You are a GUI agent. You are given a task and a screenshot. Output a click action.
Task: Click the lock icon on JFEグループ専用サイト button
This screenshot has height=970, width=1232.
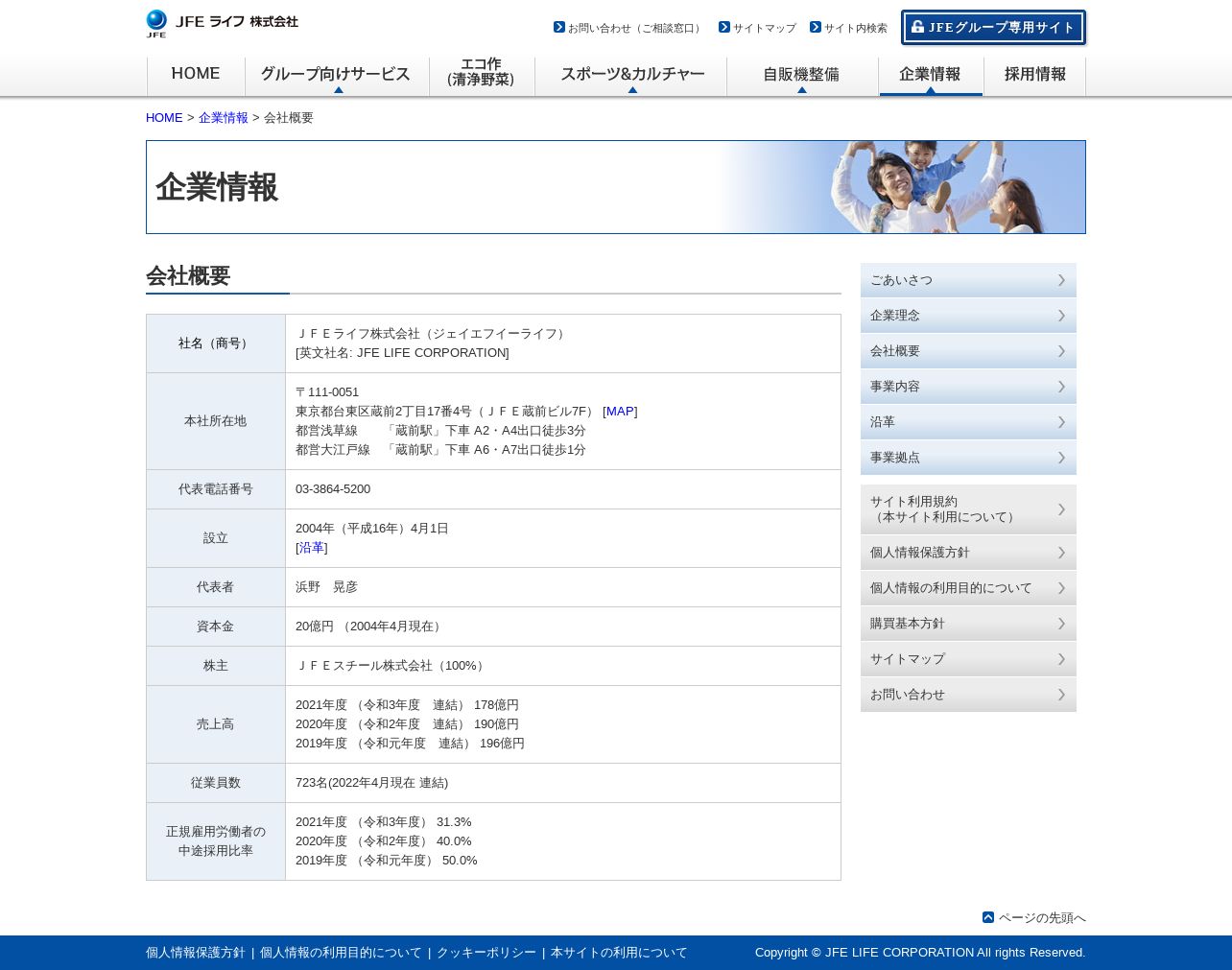point(918,27)
